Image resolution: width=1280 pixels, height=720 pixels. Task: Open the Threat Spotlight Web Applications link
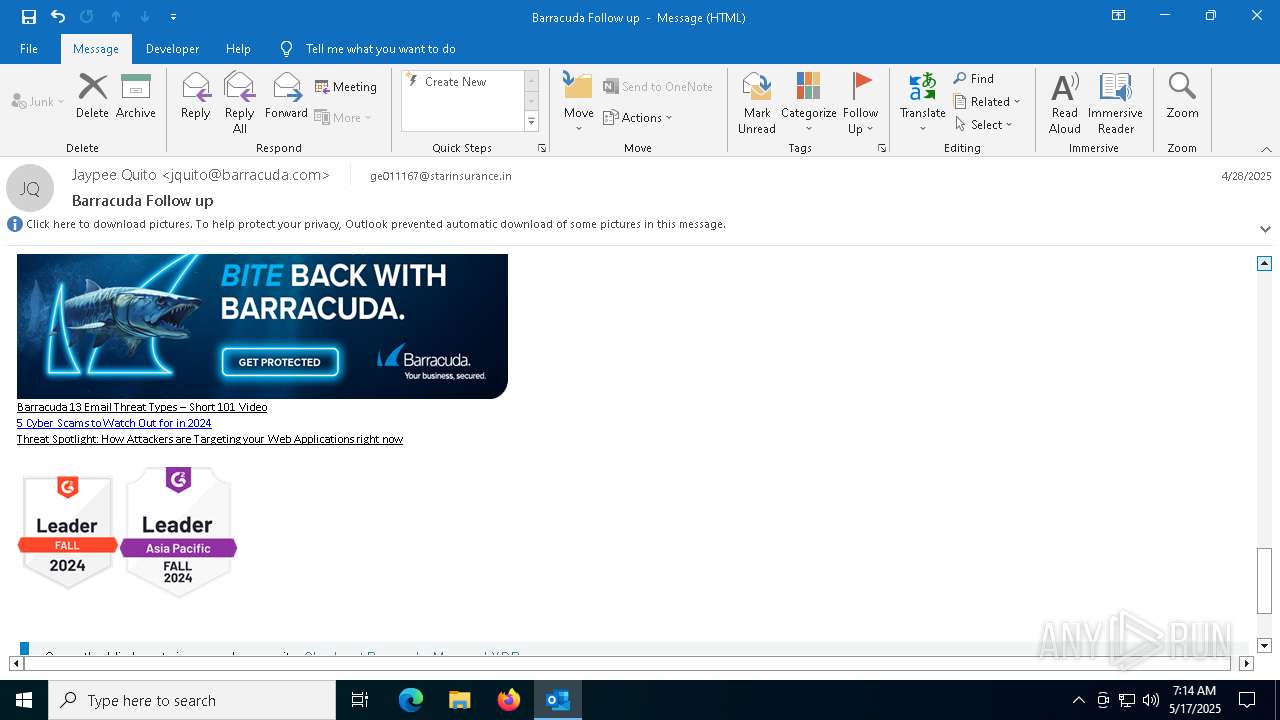tap(210, 439)
